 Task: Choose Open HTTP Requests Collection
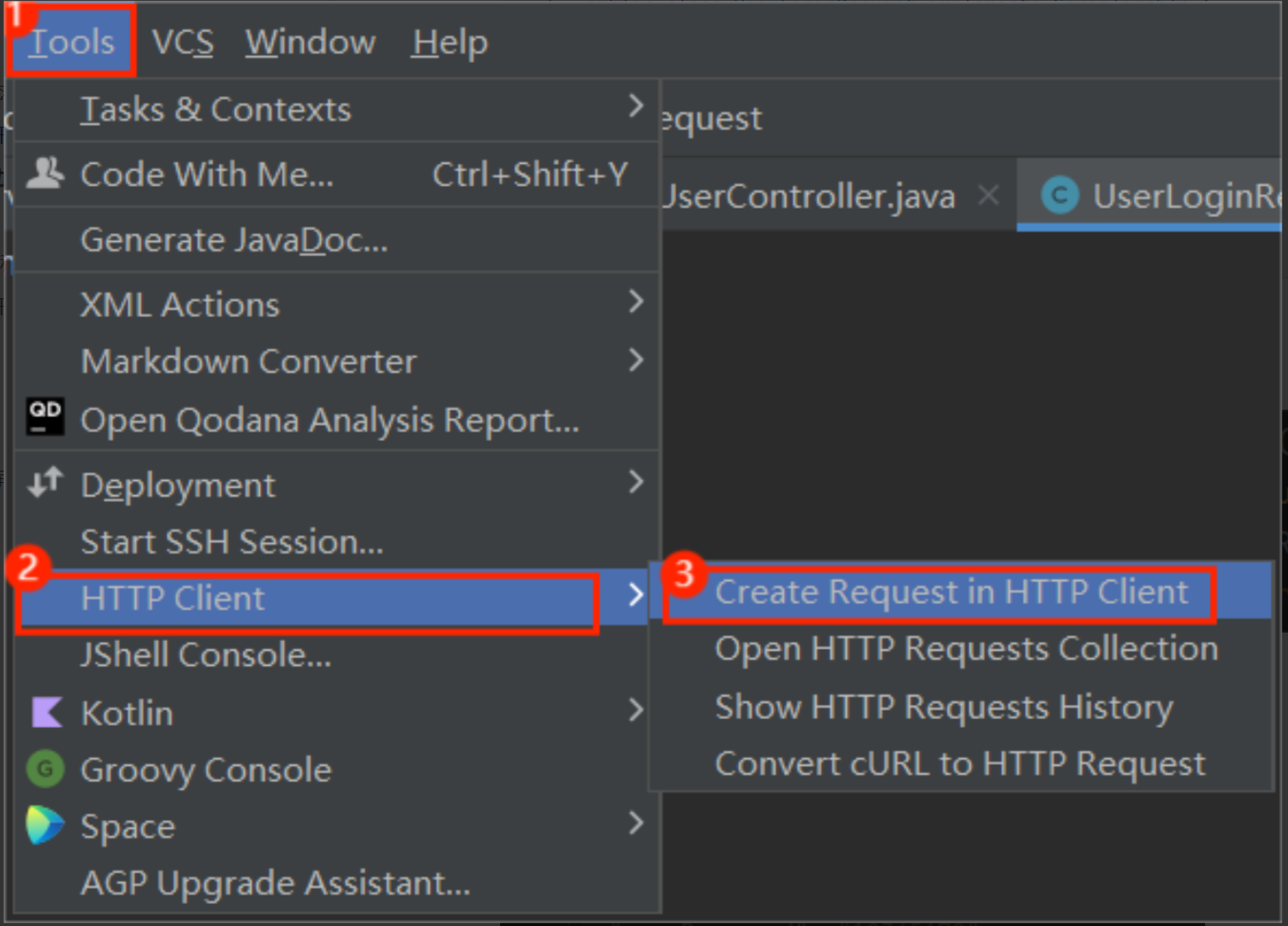coord(966,649)
